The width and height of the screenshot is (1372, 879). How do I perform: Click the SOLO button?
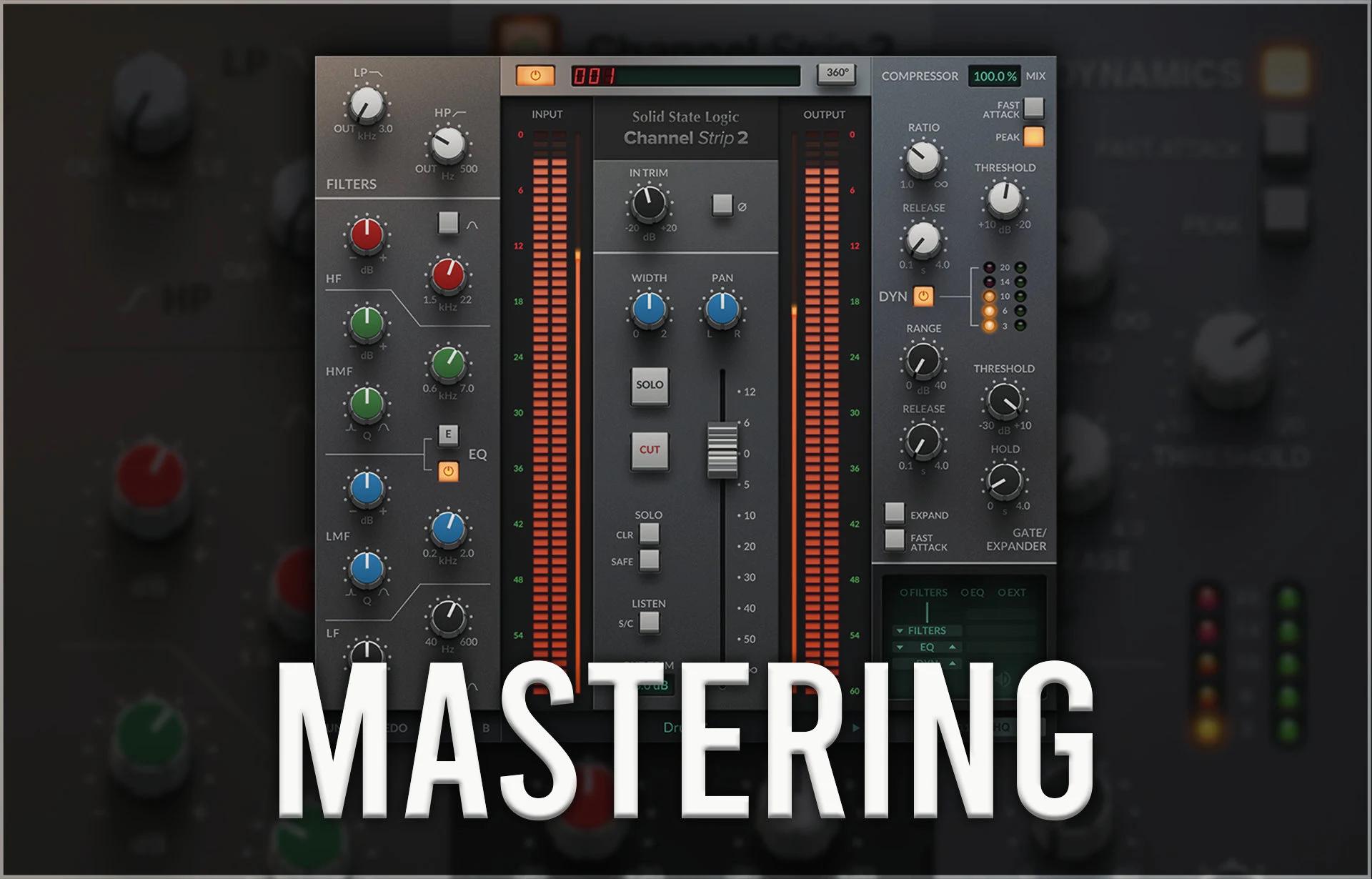click(650, 386)
